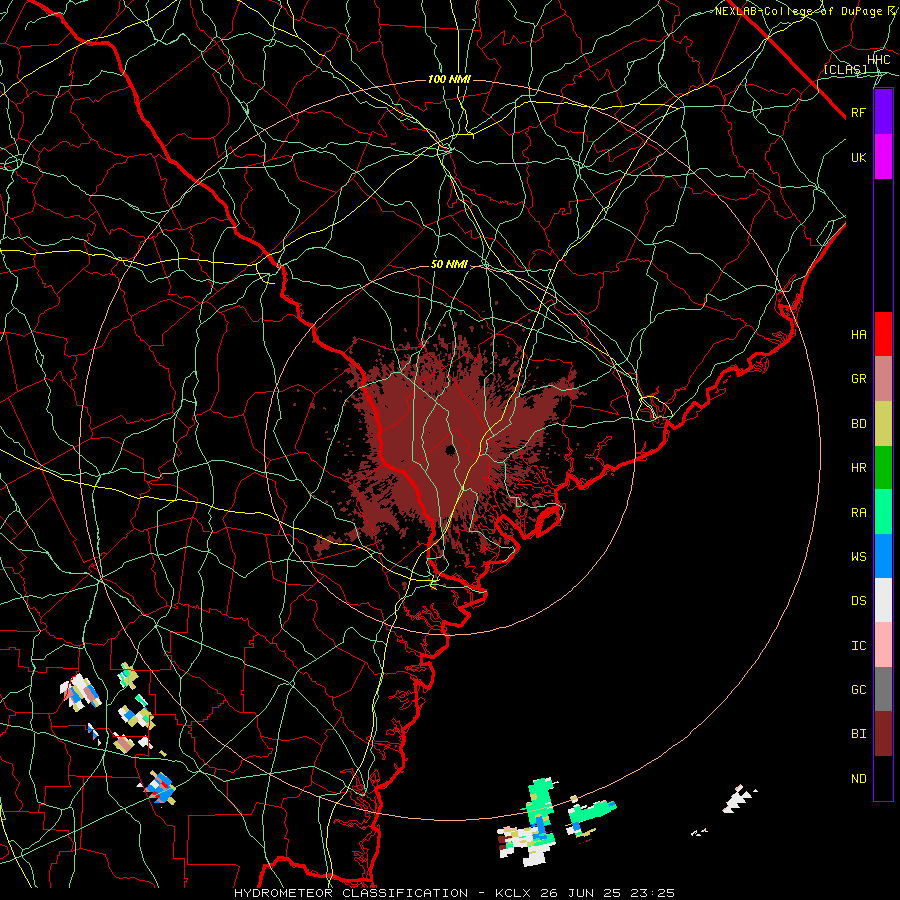Select the light pink IC legend swatch
The image size is (900, 900).
point(883,645)
